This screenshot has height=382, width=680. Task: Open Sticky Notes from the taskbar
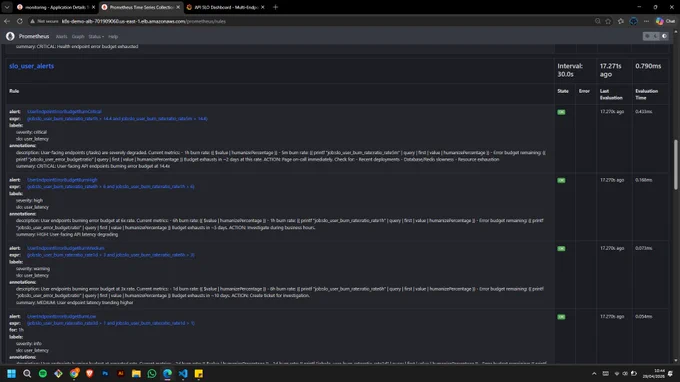(x=199, y=374)
